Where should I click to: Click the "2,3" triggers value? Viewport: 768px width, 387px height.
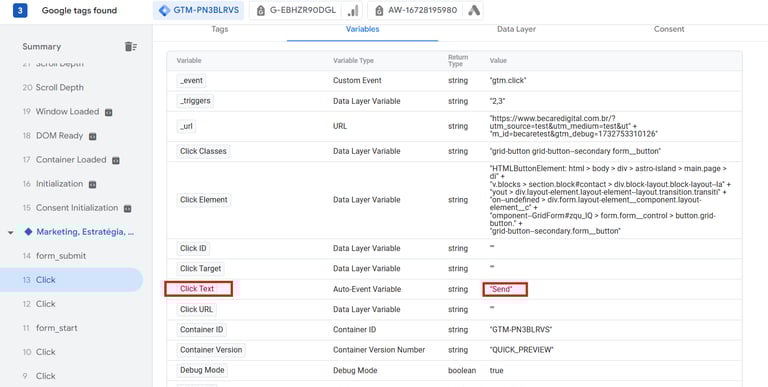point(497,101)
